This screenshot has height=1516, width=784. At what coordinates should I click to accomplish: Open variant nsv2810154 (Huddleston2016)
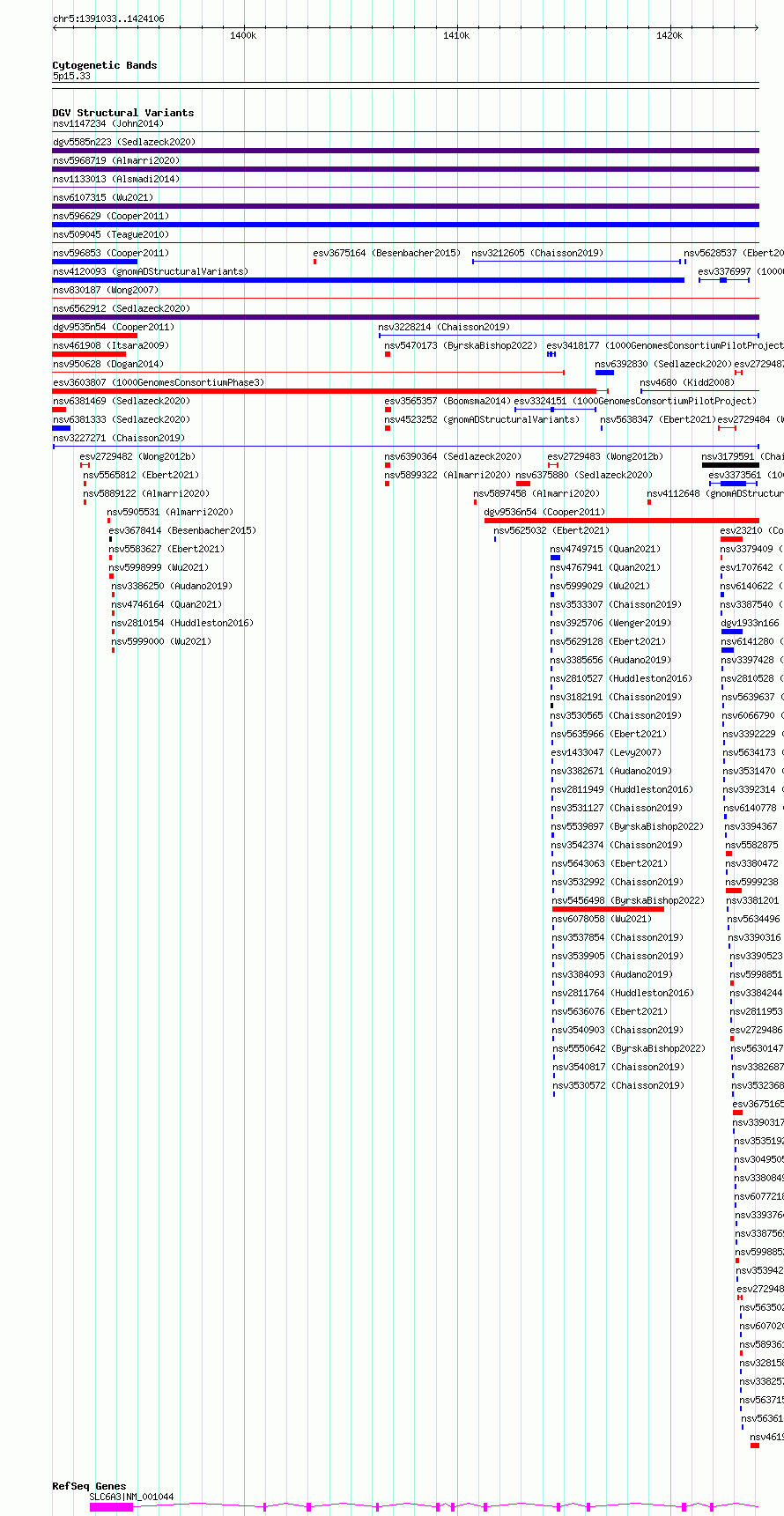[182, 624]
